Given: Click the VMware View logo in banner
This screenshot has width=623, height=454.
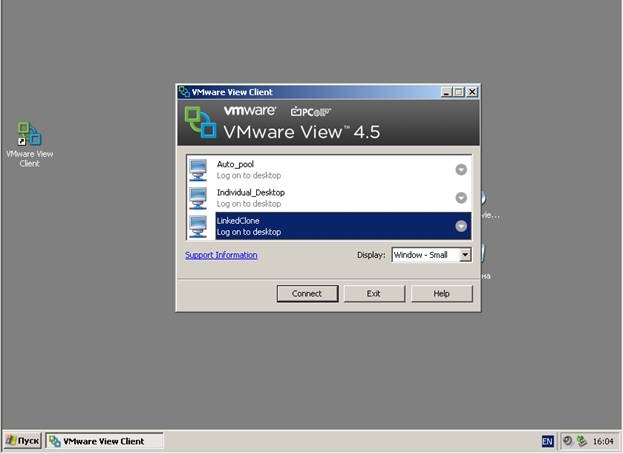Looking at the screenshot, I should pos(201,122).
